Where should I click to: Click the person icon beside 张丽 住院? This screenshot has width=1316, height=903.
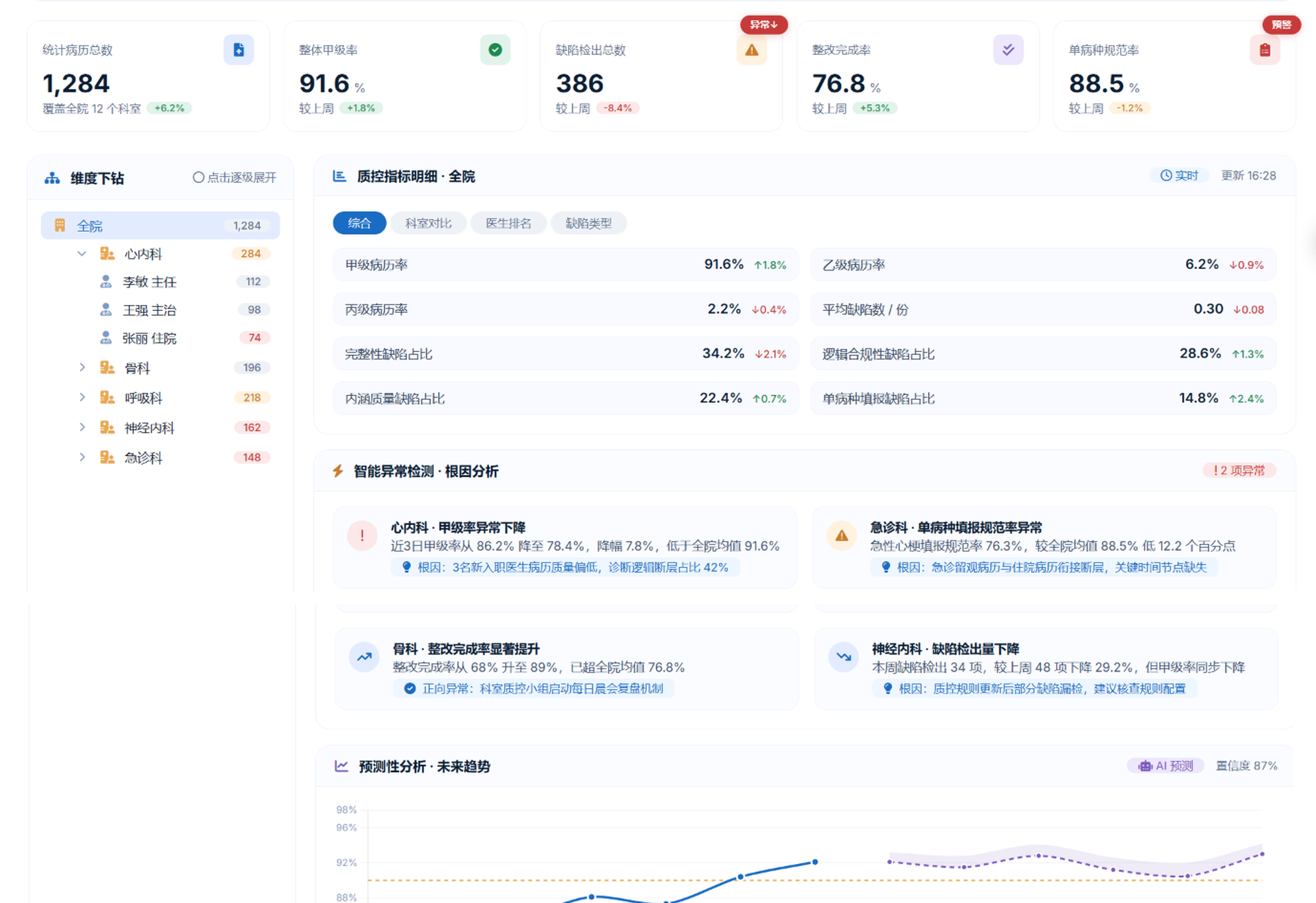pyautogui.click(x=105, y=338)
